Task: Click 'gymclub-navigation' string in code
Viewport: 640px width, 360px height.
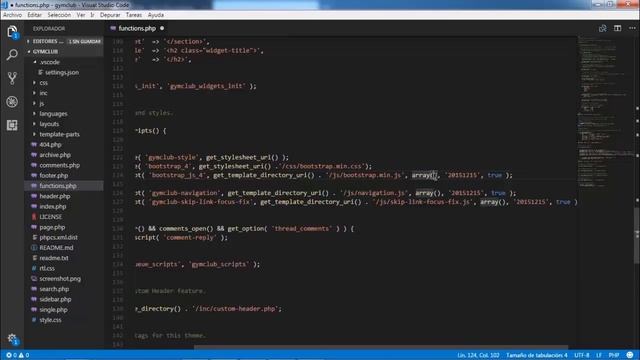Action: tap(186, 193)
